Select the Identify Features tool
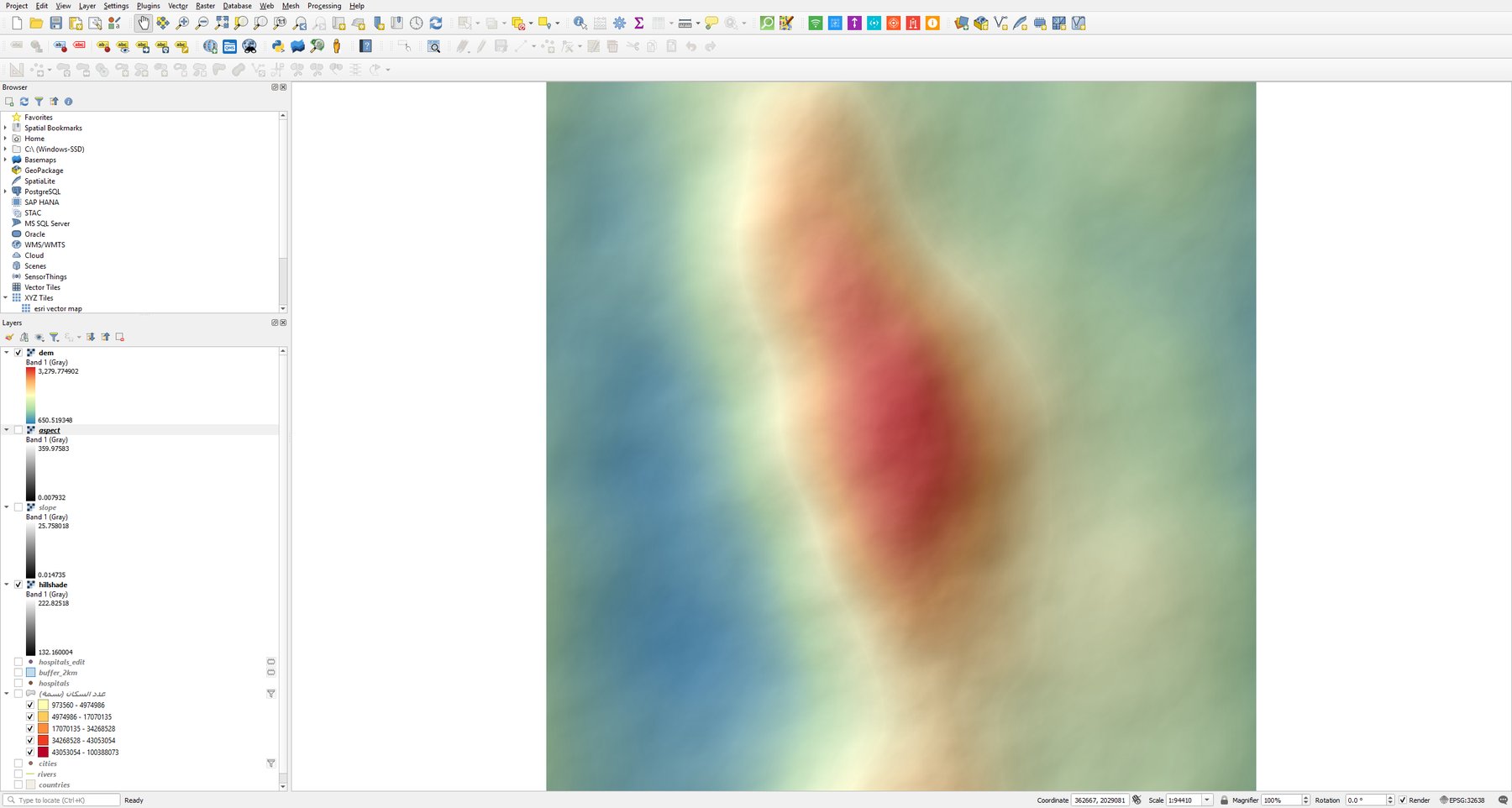The height and width of the screenshot is (808, 1512). (x=580, y=24)
